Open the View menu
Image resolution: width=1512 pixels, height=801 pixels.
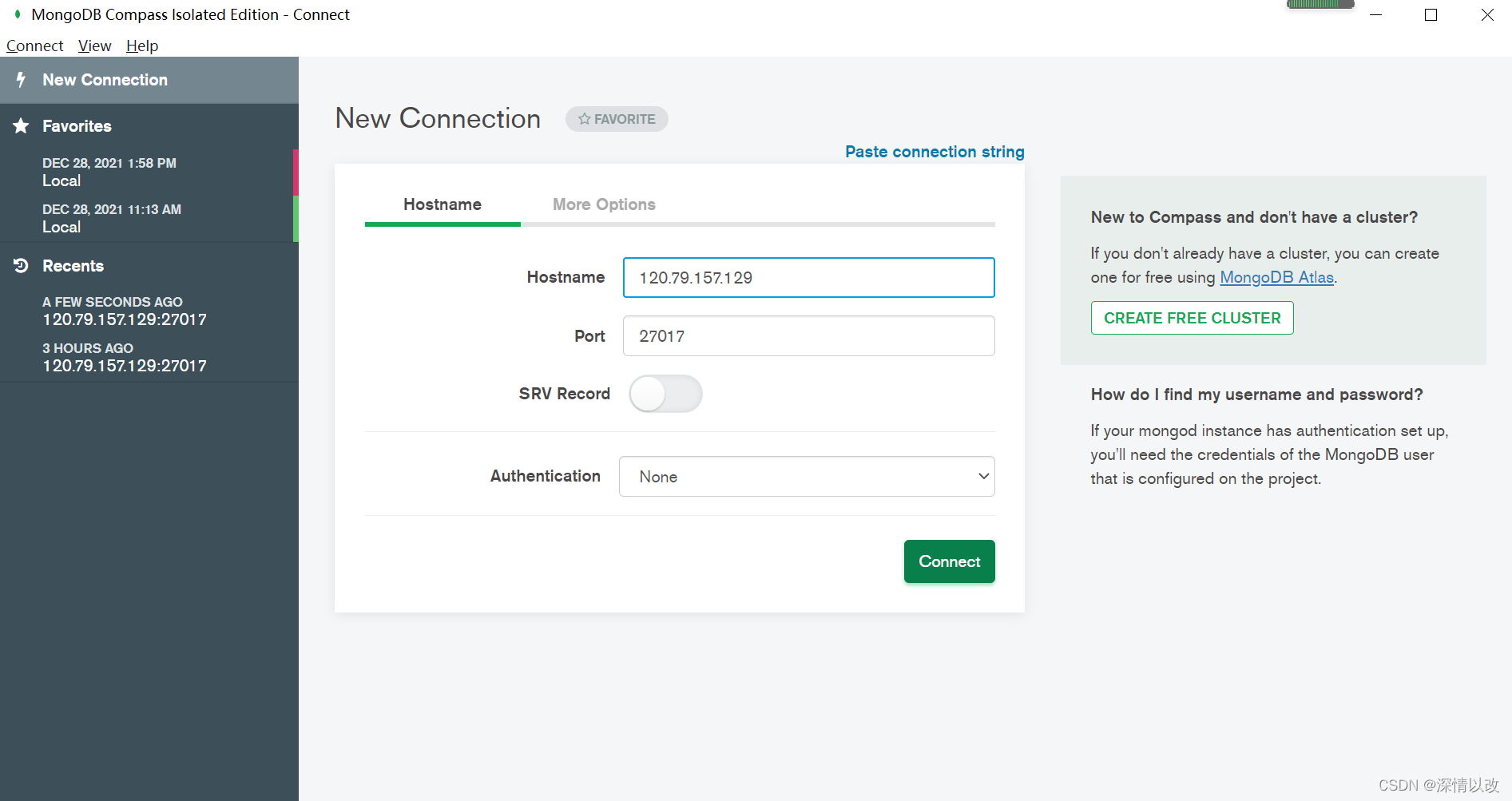tap(94, 46)
